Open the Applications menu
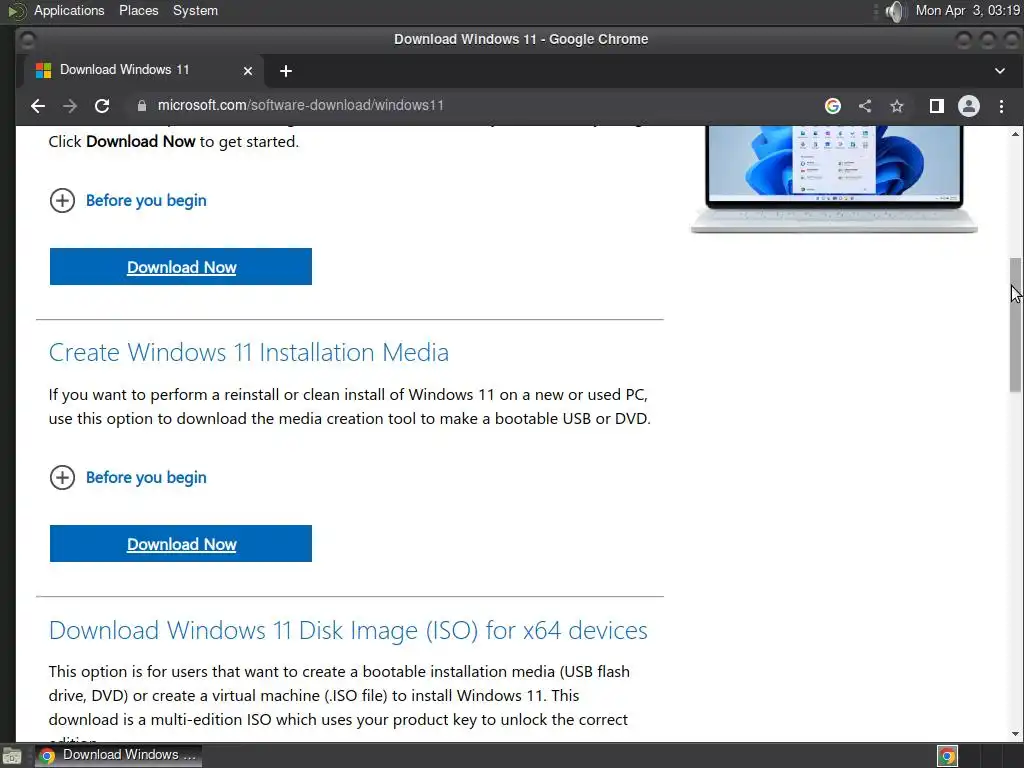 69,10
